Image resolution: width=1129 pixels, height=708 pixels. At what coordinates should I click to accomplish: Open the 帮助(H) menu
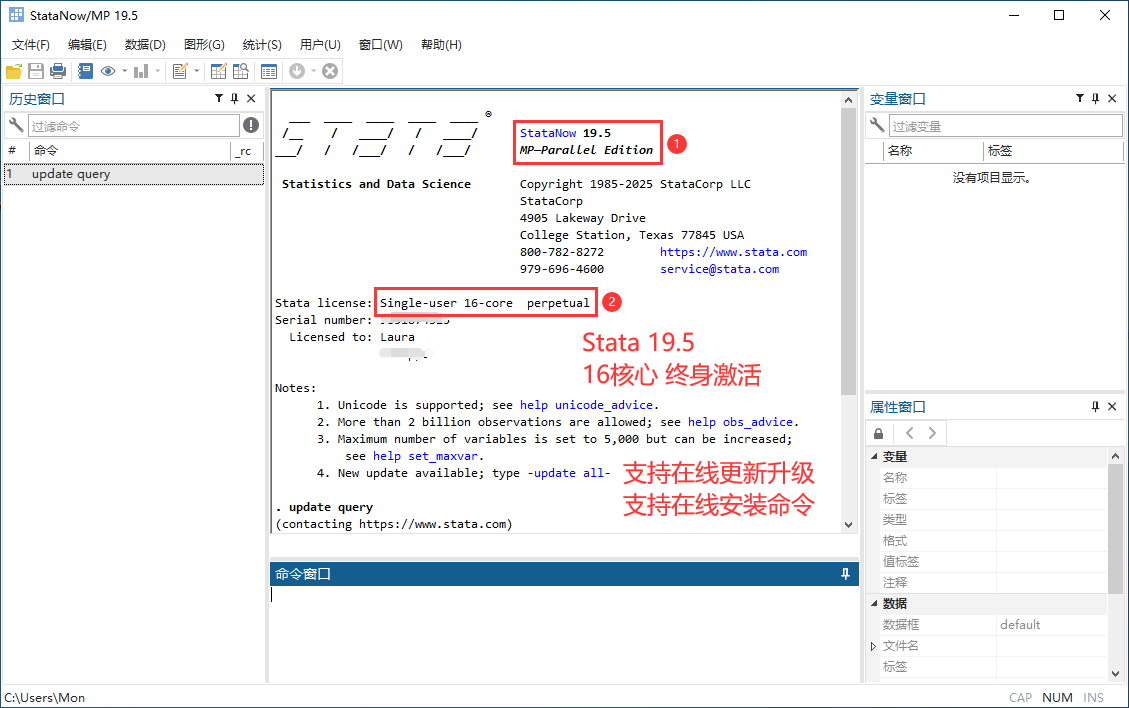click(x=441, y=45)
